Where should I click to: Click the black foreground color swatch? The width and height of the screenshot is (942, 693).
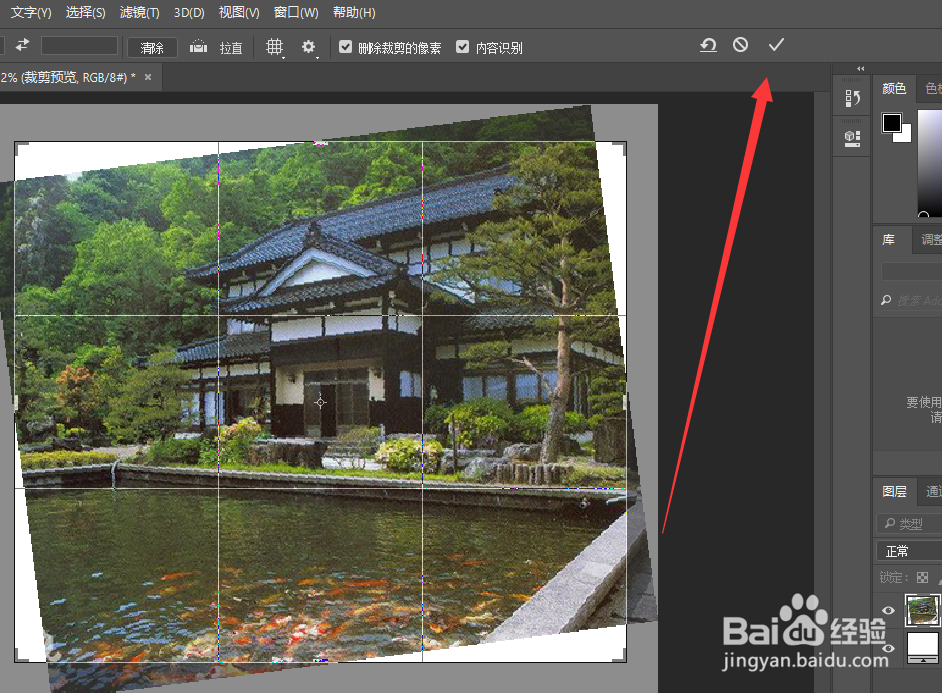[892, 123]
